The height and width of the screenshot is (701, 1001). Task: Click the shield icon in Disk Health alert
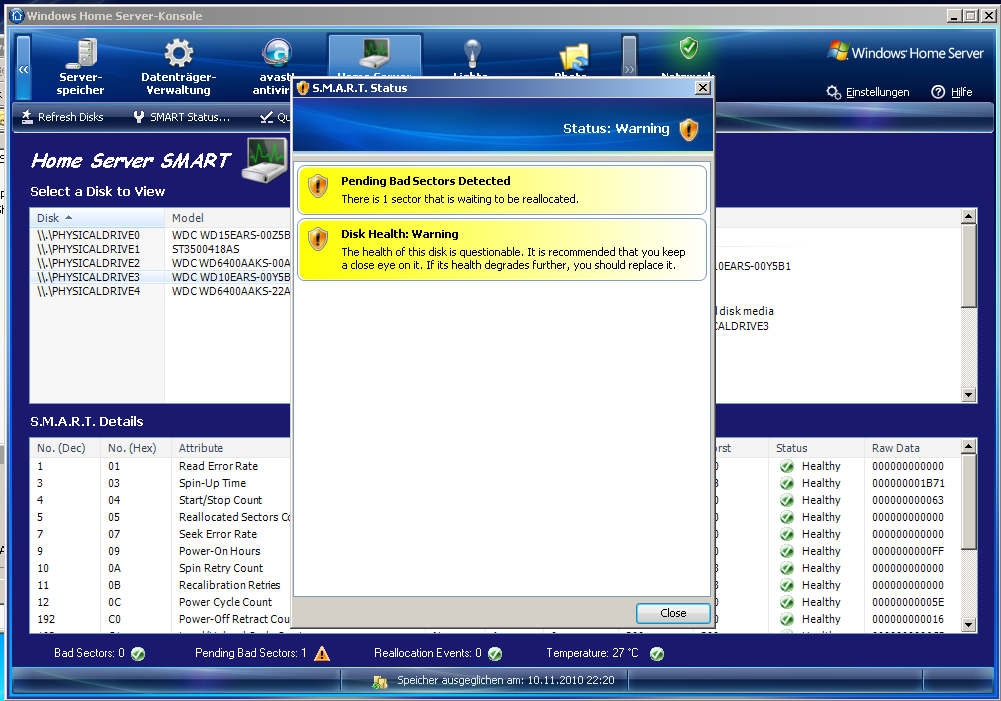click(318, 239)
